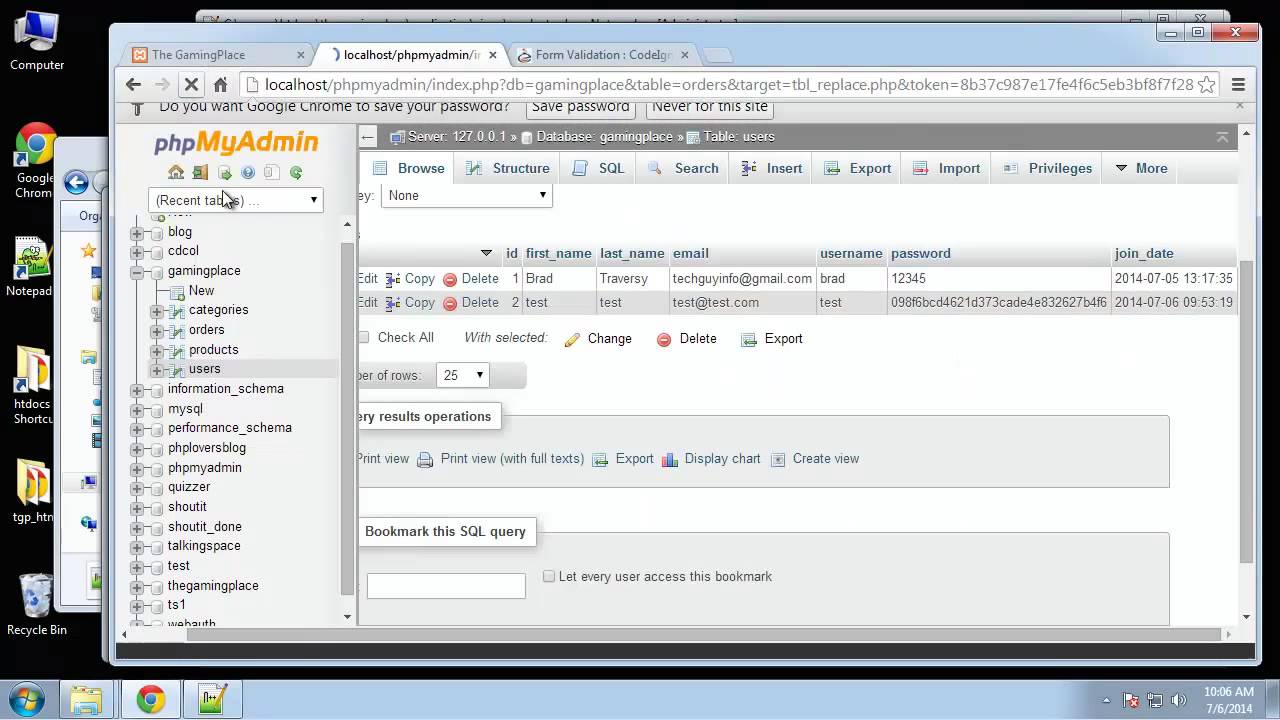Click the SQL documentation pages icon
1280x720 pixels.
click(x=272, y=172)
